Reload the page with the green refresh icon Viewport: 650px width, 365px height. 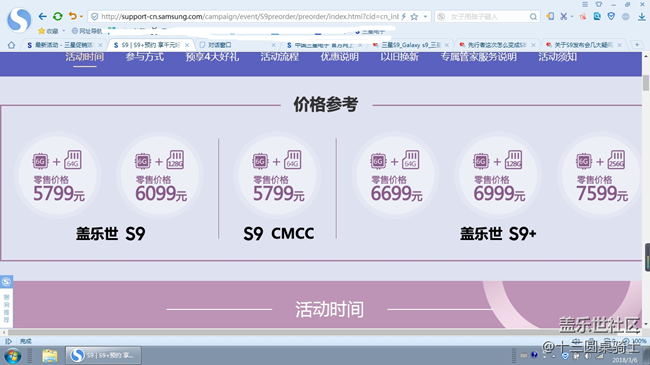[58, 17]
